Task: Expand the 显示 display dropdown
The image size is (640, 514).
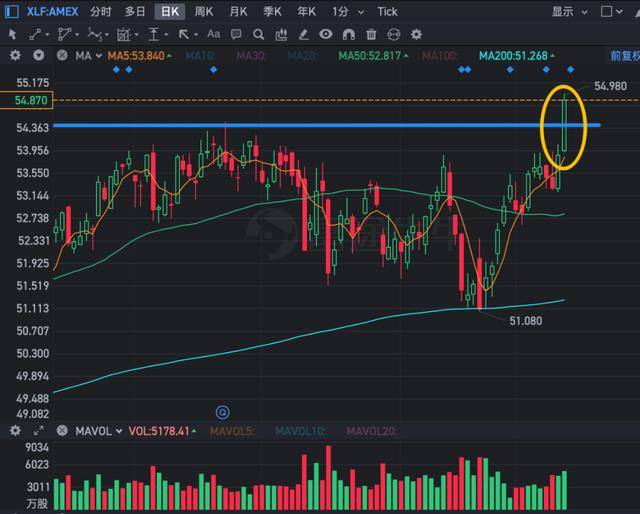Action: coord(569,12)
